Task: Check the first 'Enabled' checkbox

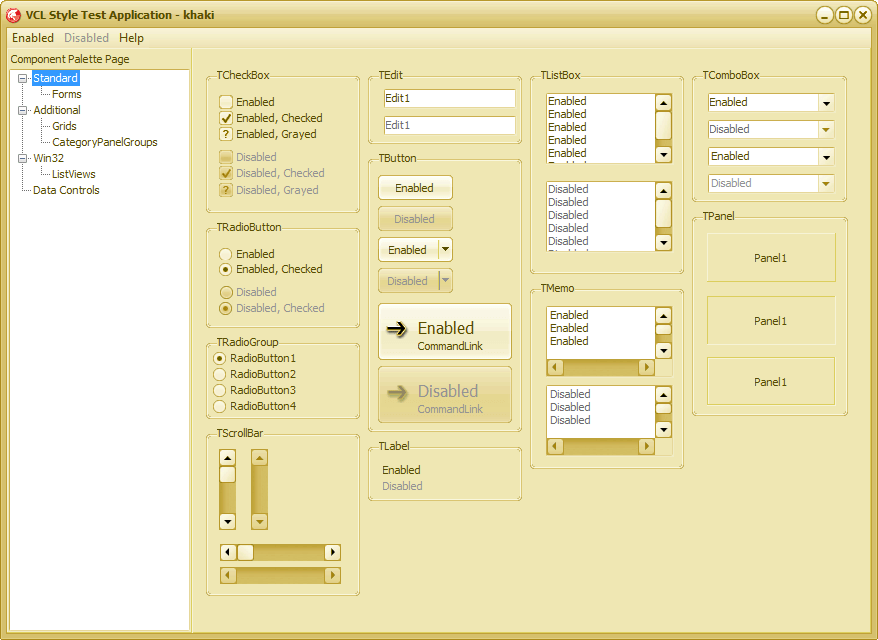Action: (226, 102)
